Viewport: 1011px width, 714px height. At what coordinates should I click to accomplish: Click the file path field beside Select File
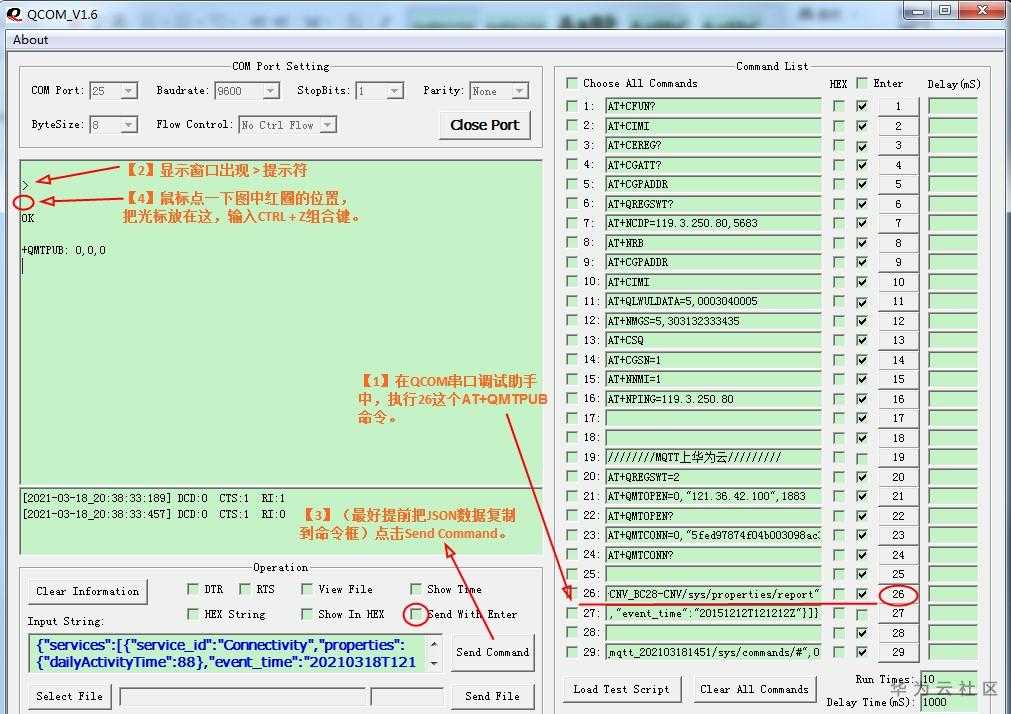point(242,697)
